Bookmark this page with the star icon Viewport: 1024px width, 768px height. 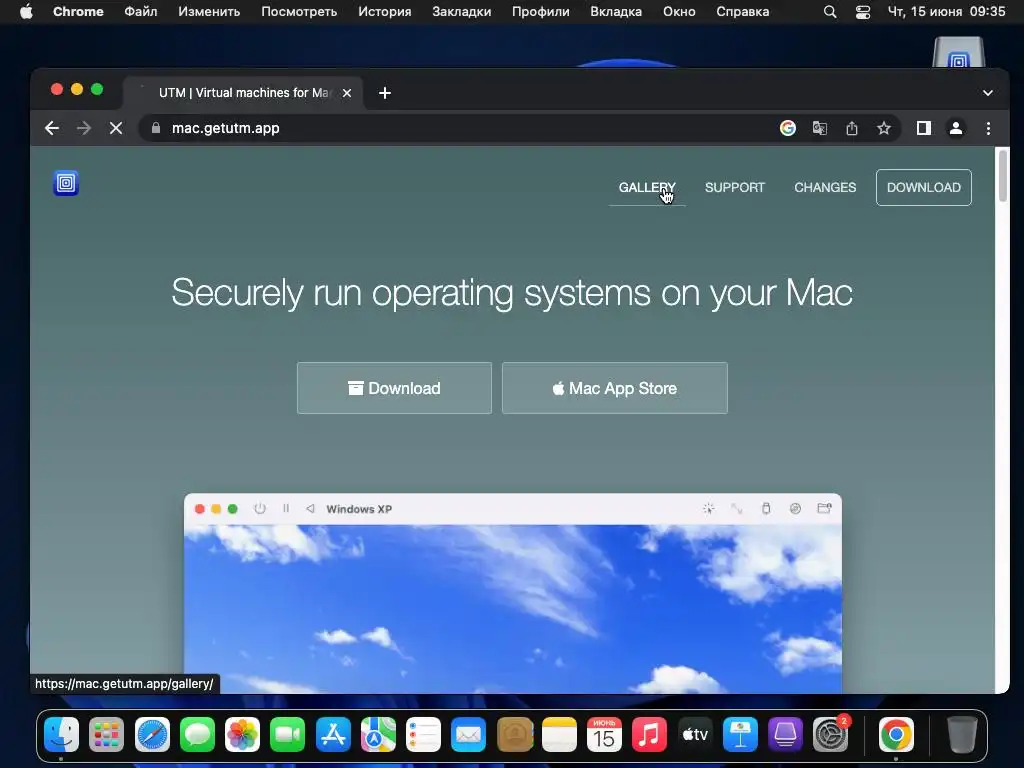tap(884, 128)
